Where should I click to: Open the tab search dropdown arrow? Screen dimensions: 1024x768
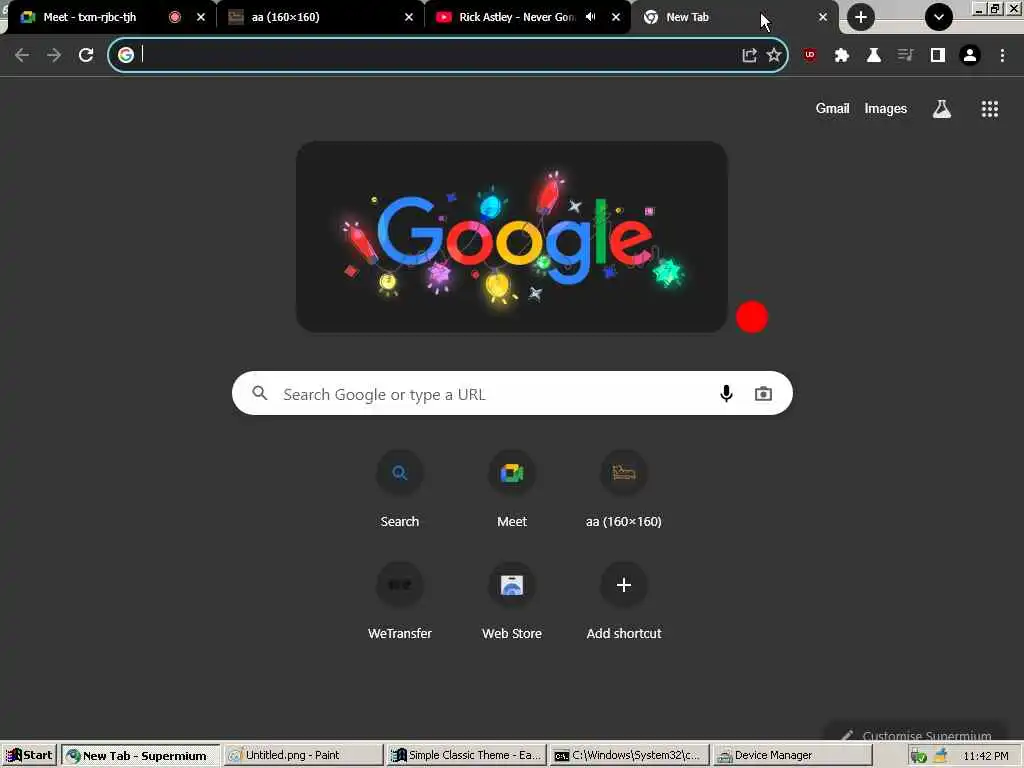coord(938,18)
